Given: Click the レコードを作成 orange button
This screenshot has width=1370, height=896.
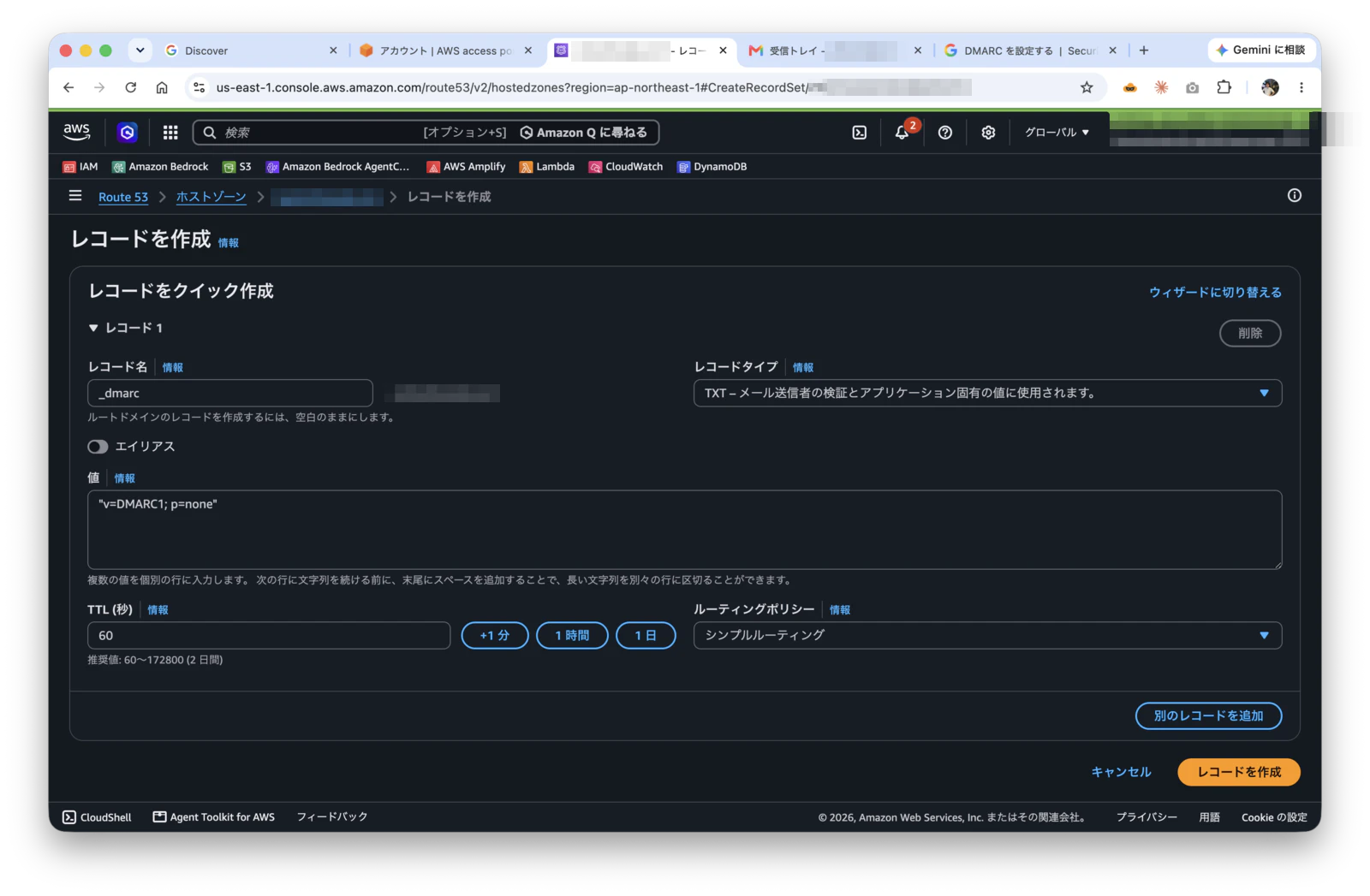Looking at the screenshot, I should point(1239,772).
